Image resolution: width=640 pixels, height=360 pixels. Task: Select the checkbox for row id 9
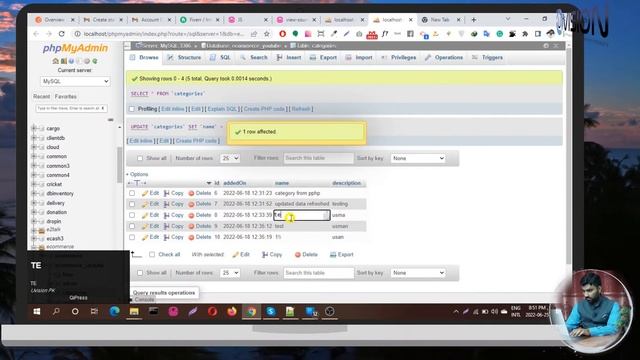tap(132, 226)
